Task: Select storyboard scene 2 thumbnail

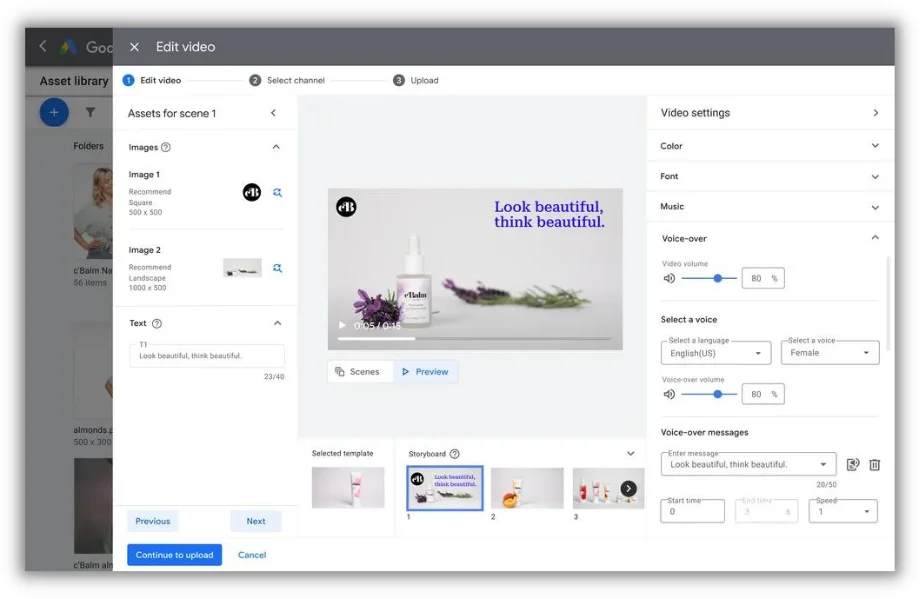Action: 527,488
